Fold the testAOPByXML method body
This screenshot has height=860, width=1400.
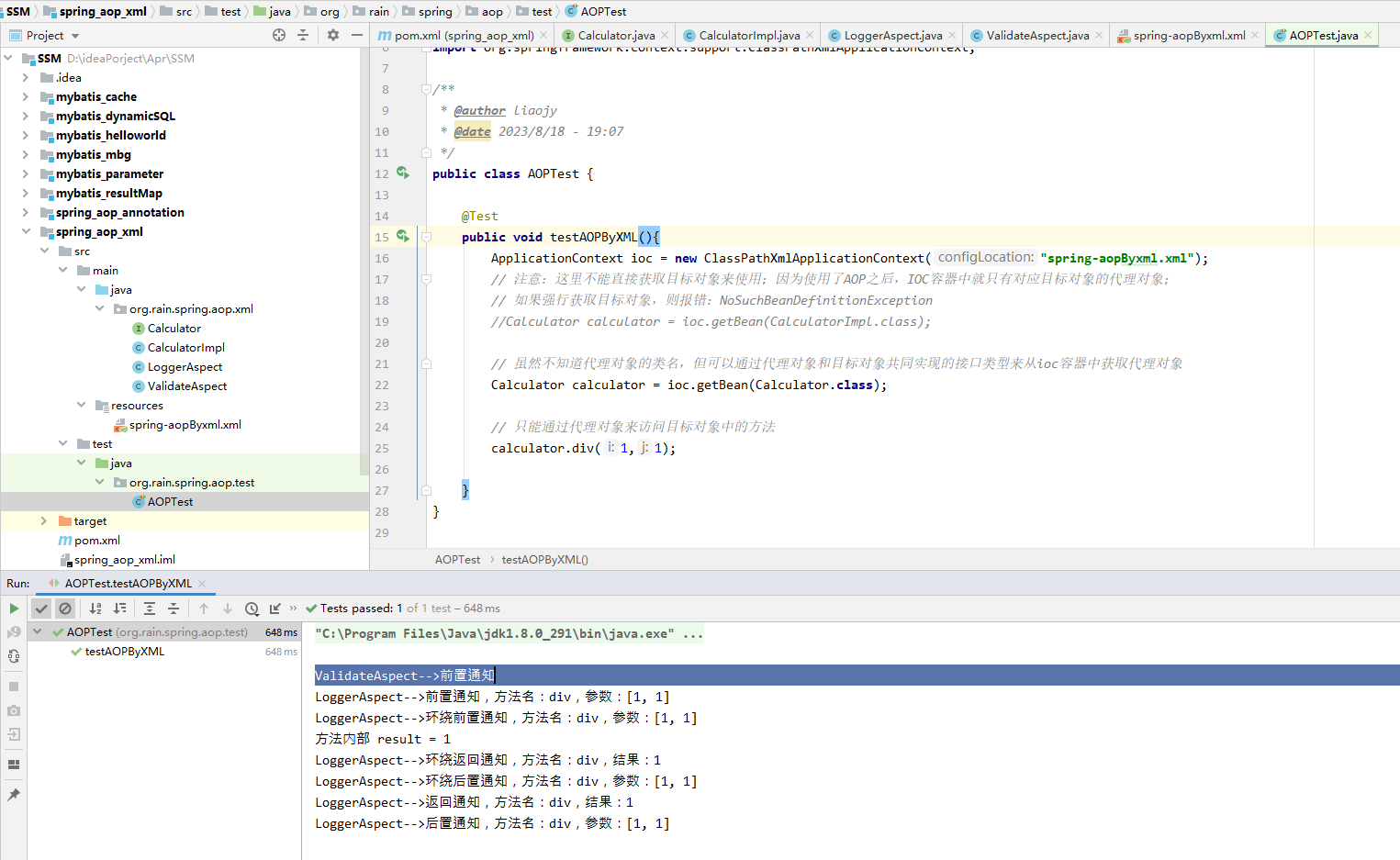pos(426,237)
